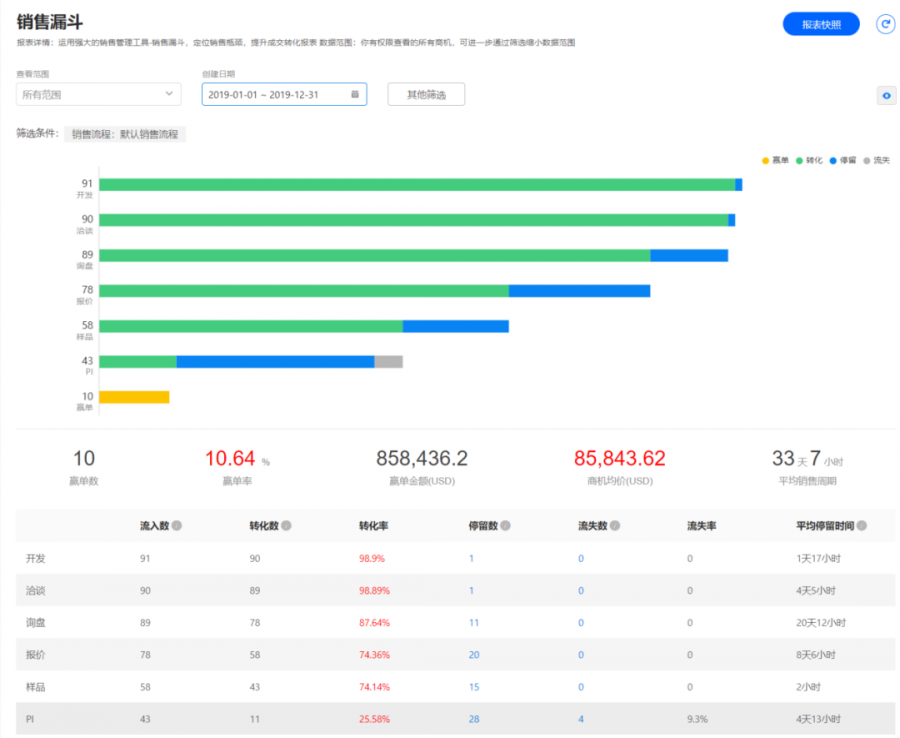Click the green 转化 bar of the 洽谈 stage
The width and height of the screenshot is (900, 738).
[414, 220]
